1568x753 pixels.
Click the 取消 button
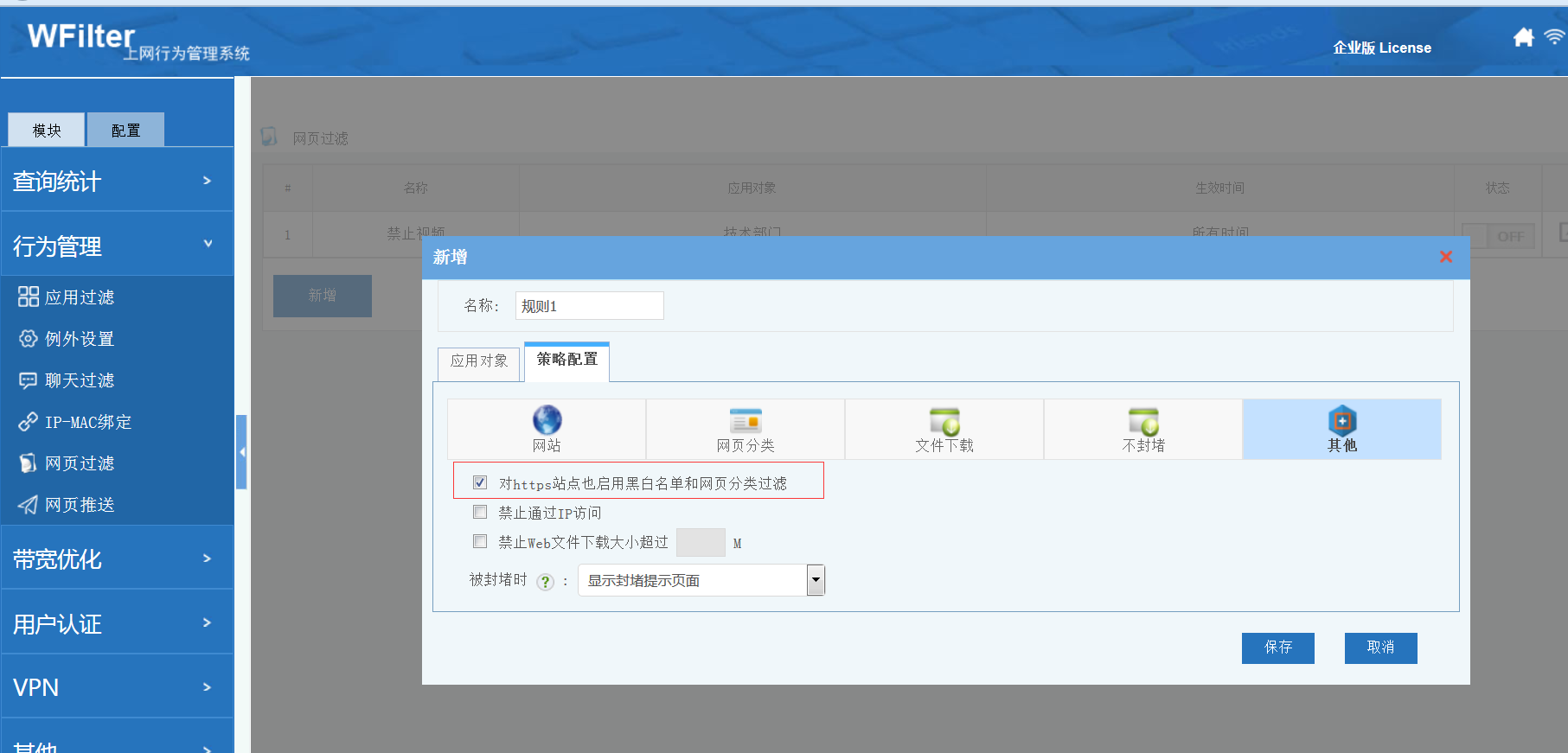click(x=1380, y=648)
